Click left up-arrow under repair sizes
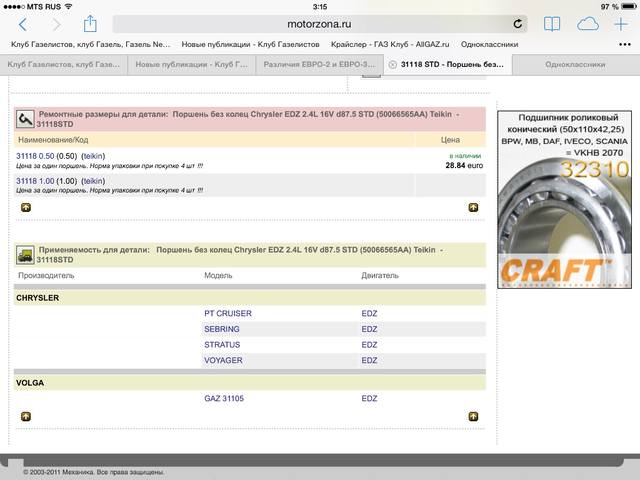The height and width of the screenshot is (480, 640). [x=26, y=207]
